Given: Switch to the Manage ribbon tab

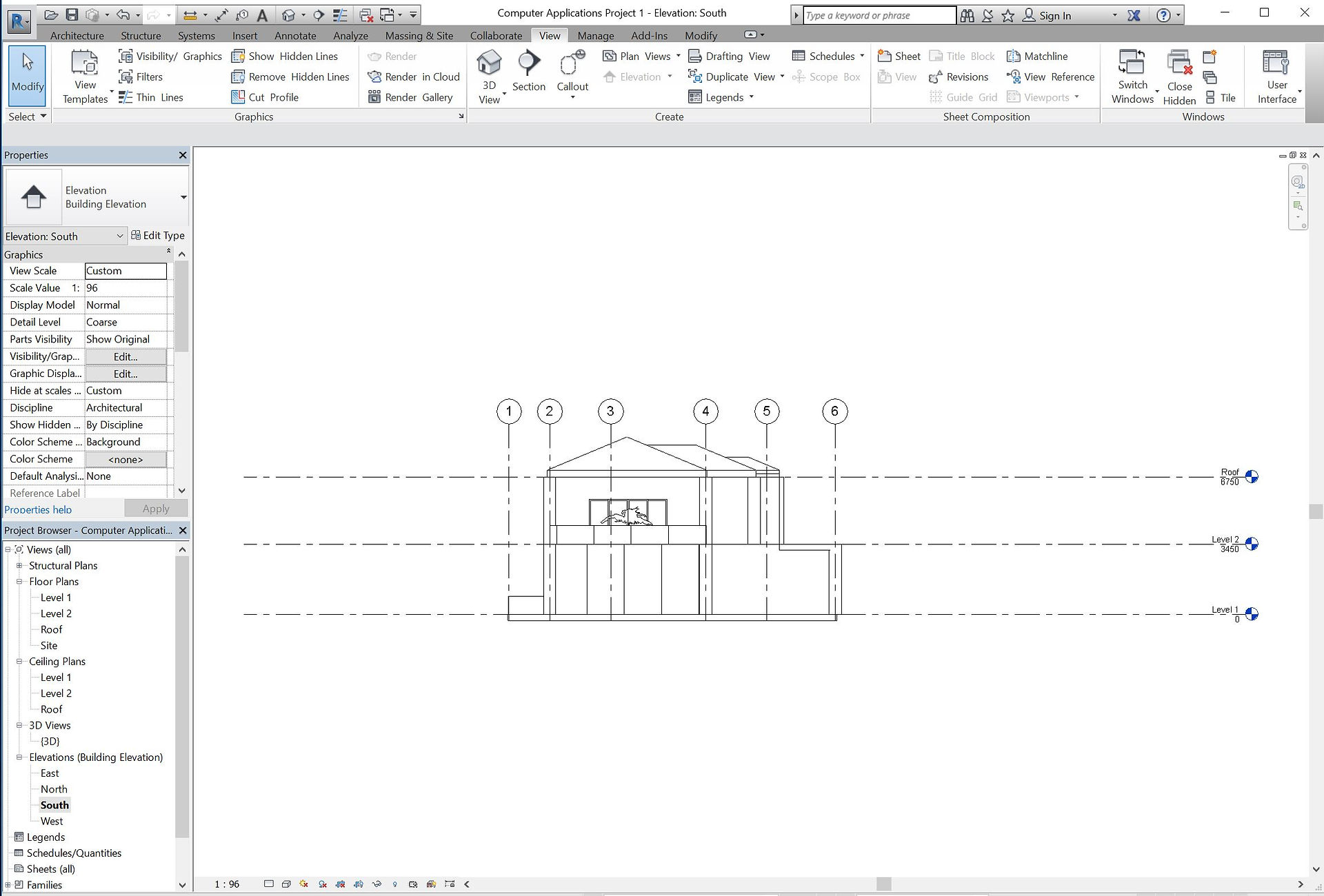Looking at the screenshot, I should pyautogui.click(x=596, y=36).
